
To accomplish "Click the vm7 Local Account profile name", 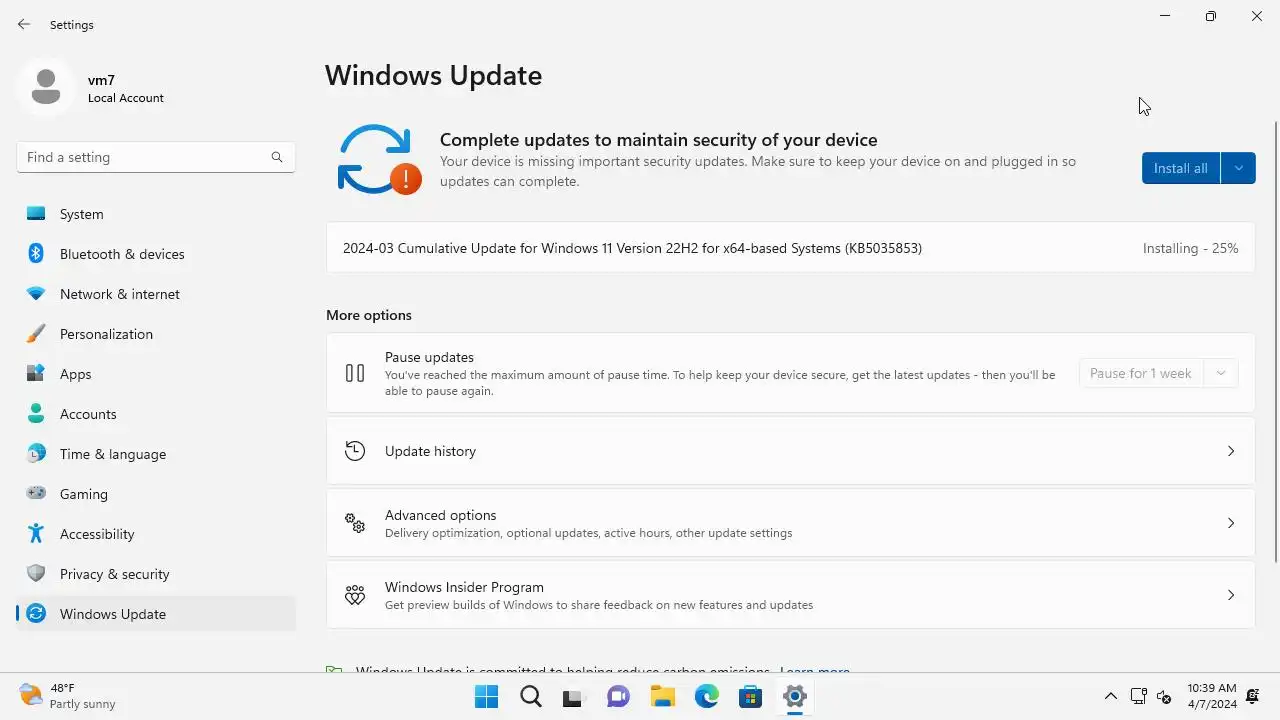I will (x=125, y=89).
